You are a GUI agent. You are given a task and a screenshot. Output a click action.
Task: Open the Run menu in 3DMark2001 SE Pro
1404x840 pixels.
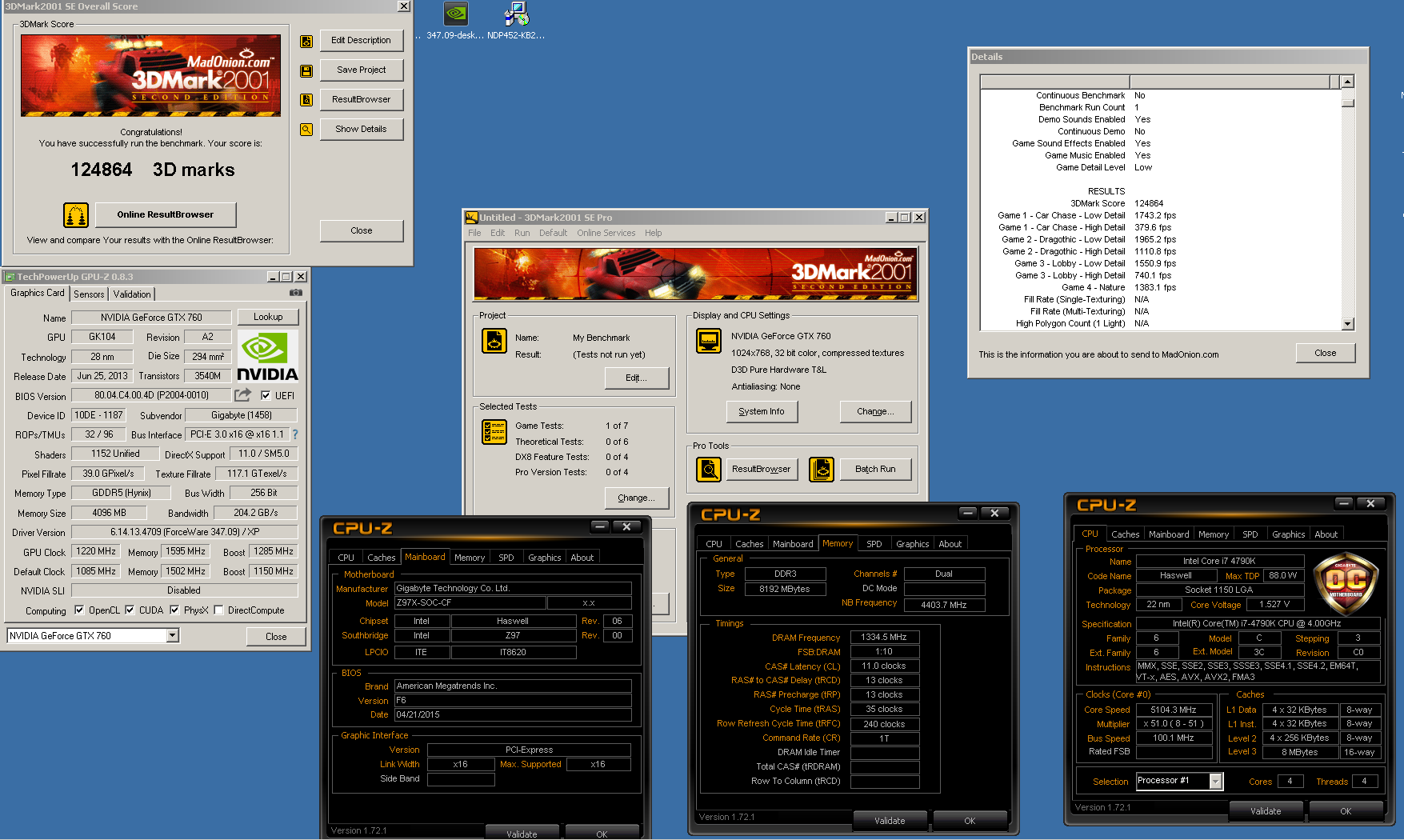(522, 233)
